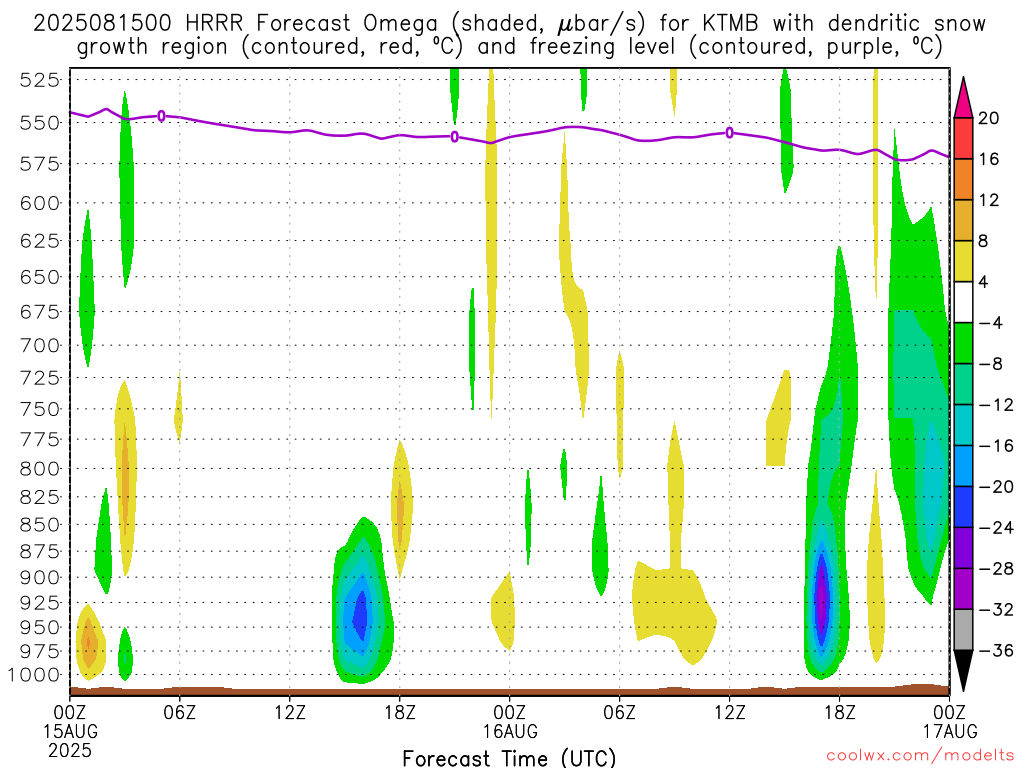Click the 675 pressure level label
The height and width of the screenshot is (768, 1024).
click(x=39, y=312)
